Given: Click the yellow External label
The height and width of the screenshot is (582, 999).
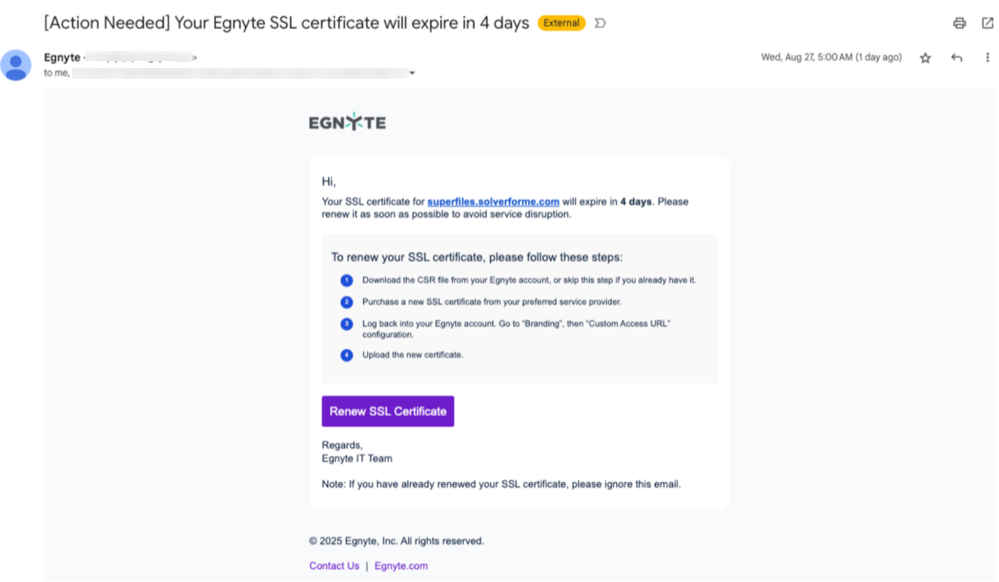Looking at the screenshot, I should 561,23.
